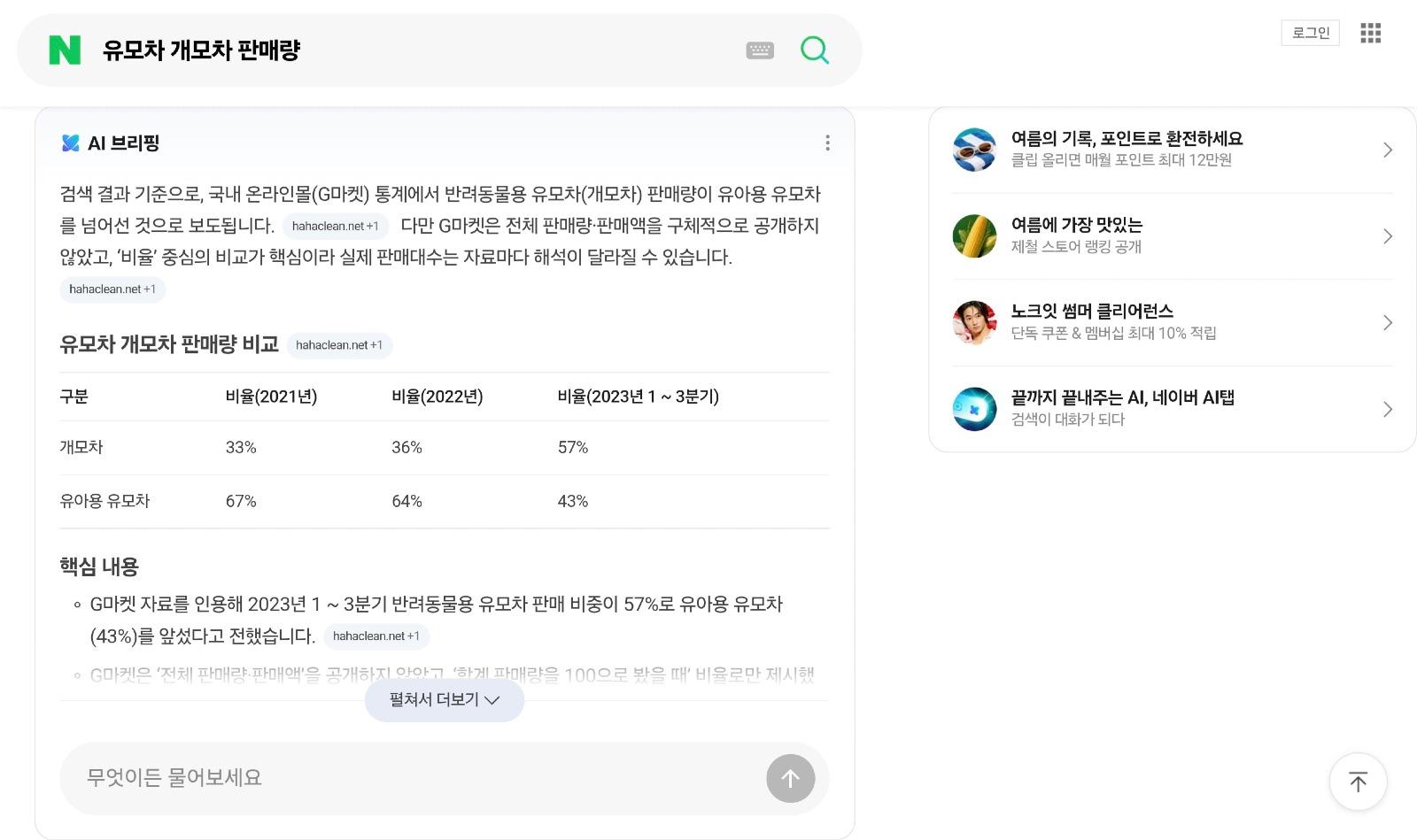Viewport: 1417px width, 840px height.
Task: Click the scroll-to-top arrow button
Action: tap(1358, 782)
